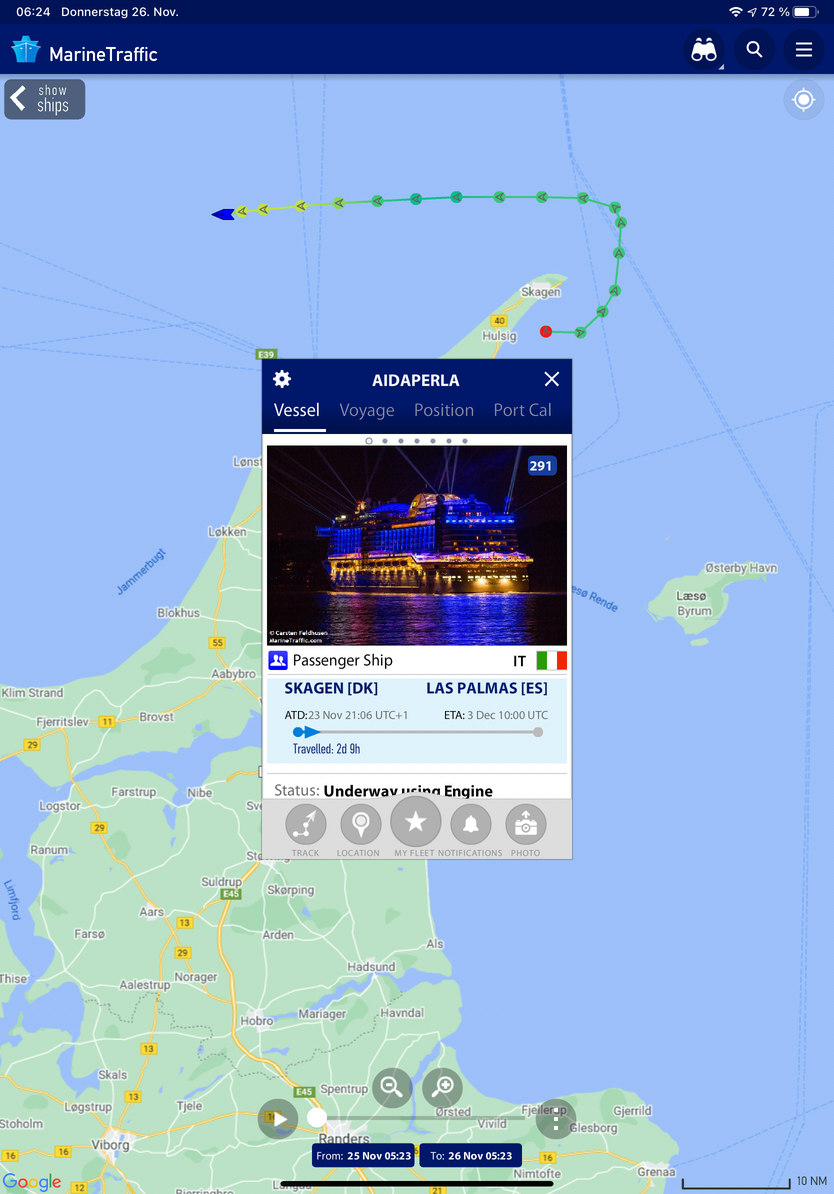This screenshot has width=834, height=1194.
Task: Tap the Photo upload camera icon
Action: click(x=526, y=825)
